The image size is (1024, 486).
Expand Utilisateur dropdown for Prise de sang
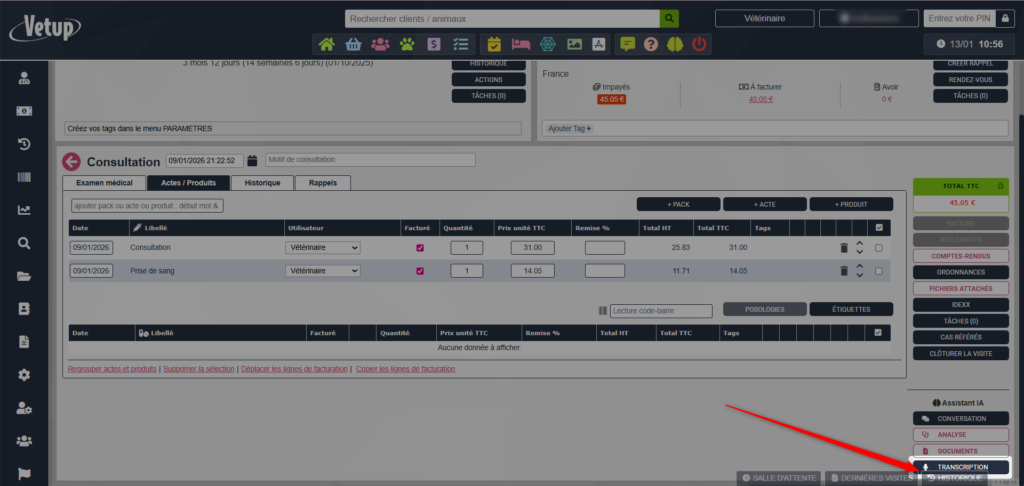323,271
